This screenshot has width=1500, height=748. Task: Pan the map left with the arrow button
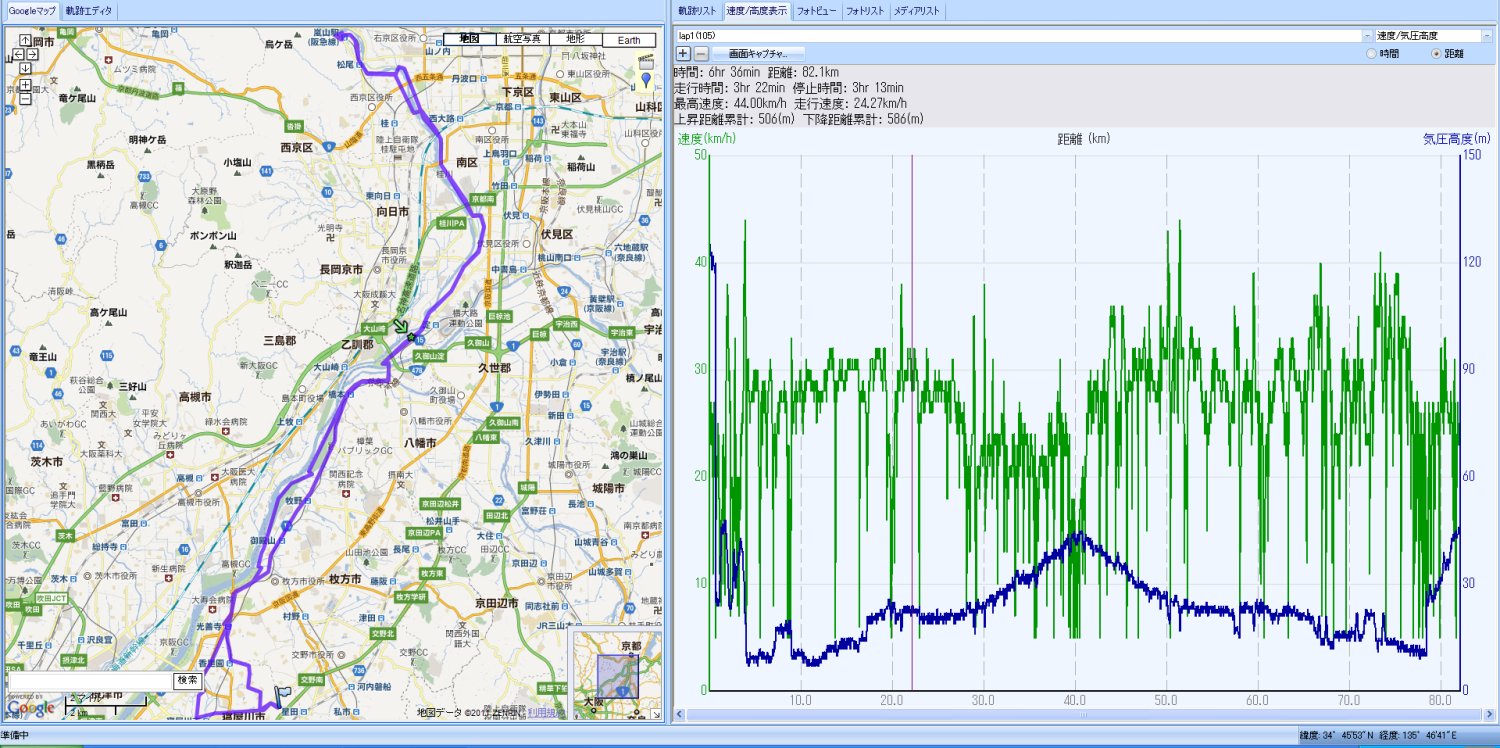[18, 54]
